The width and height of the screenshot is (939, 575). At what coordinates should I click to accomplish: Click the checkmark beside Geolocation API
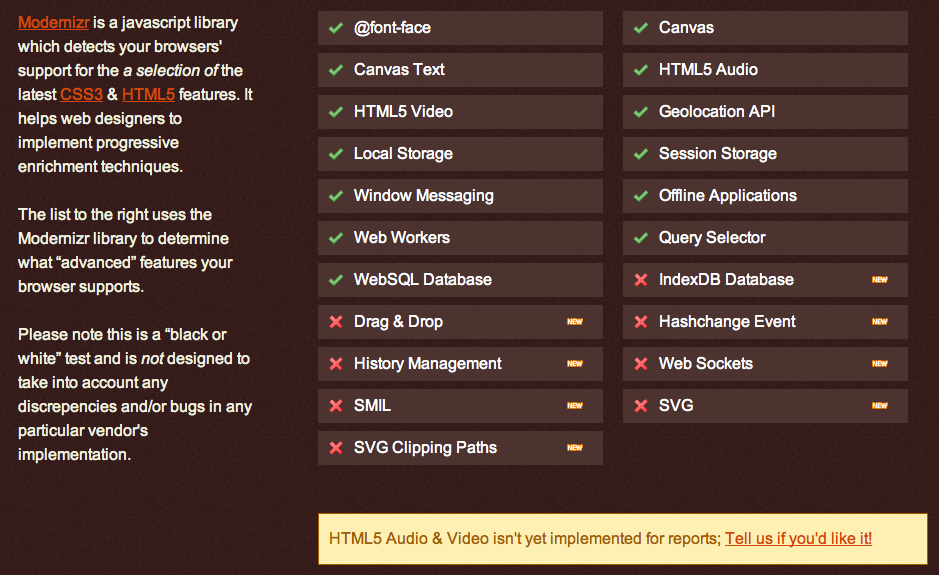[x=641, y=112]
